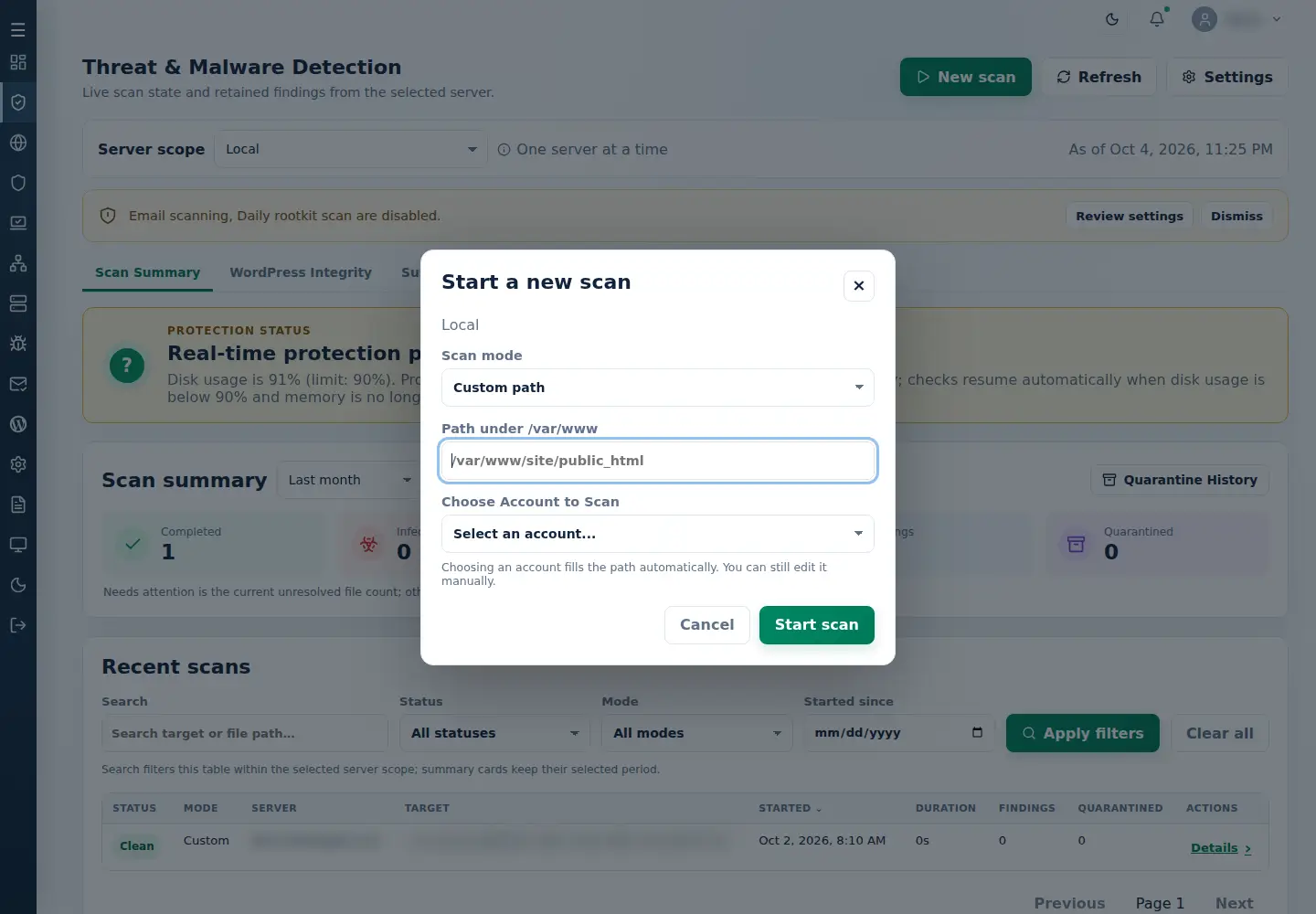Image resolution: width=1316 pixels, height=914 pixels.
Task: Open the All statuses filter dropdown
Action: tap(495, 733)
